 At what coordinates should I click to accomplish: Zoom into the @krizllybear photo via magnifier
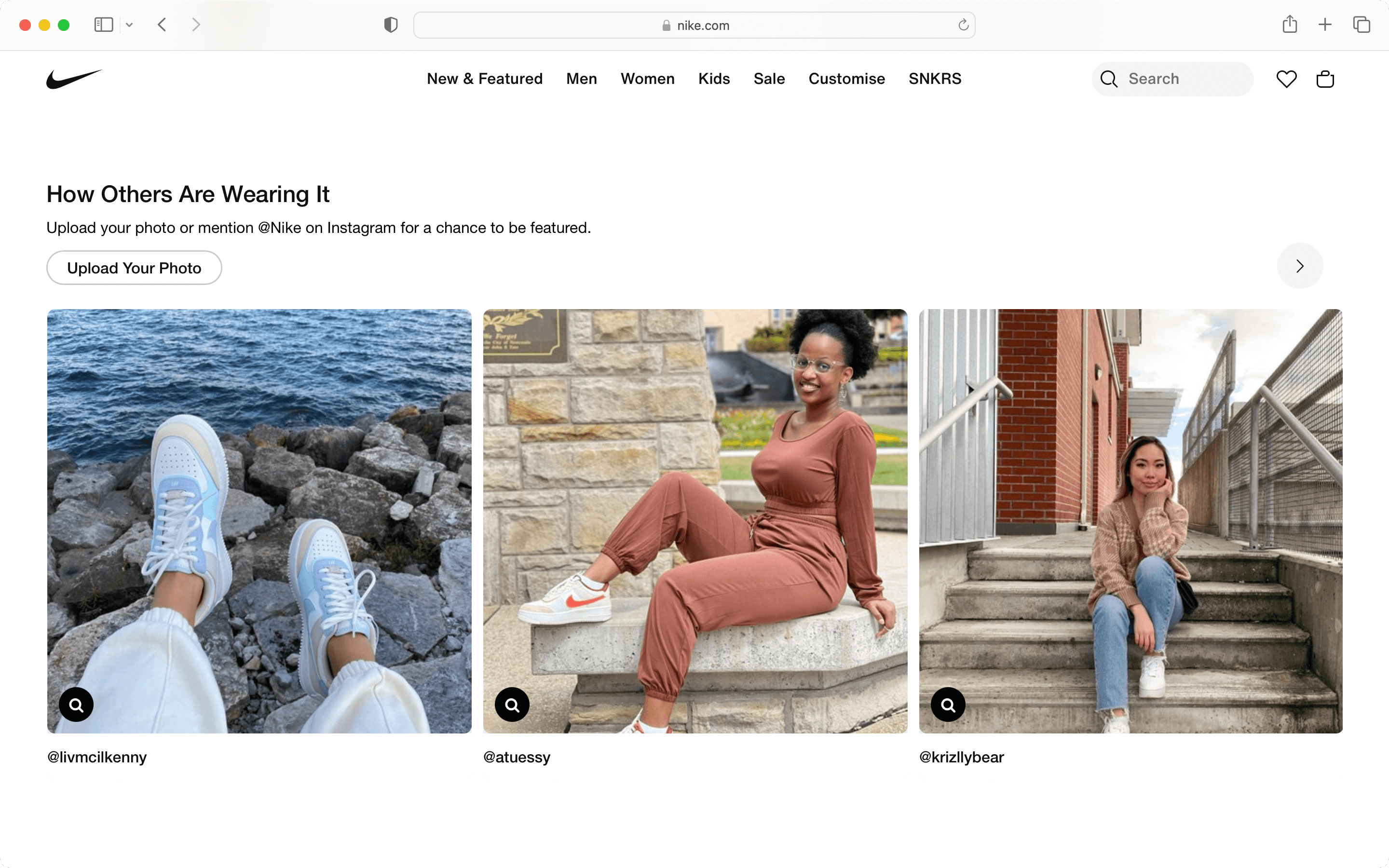tap(948, 705)
